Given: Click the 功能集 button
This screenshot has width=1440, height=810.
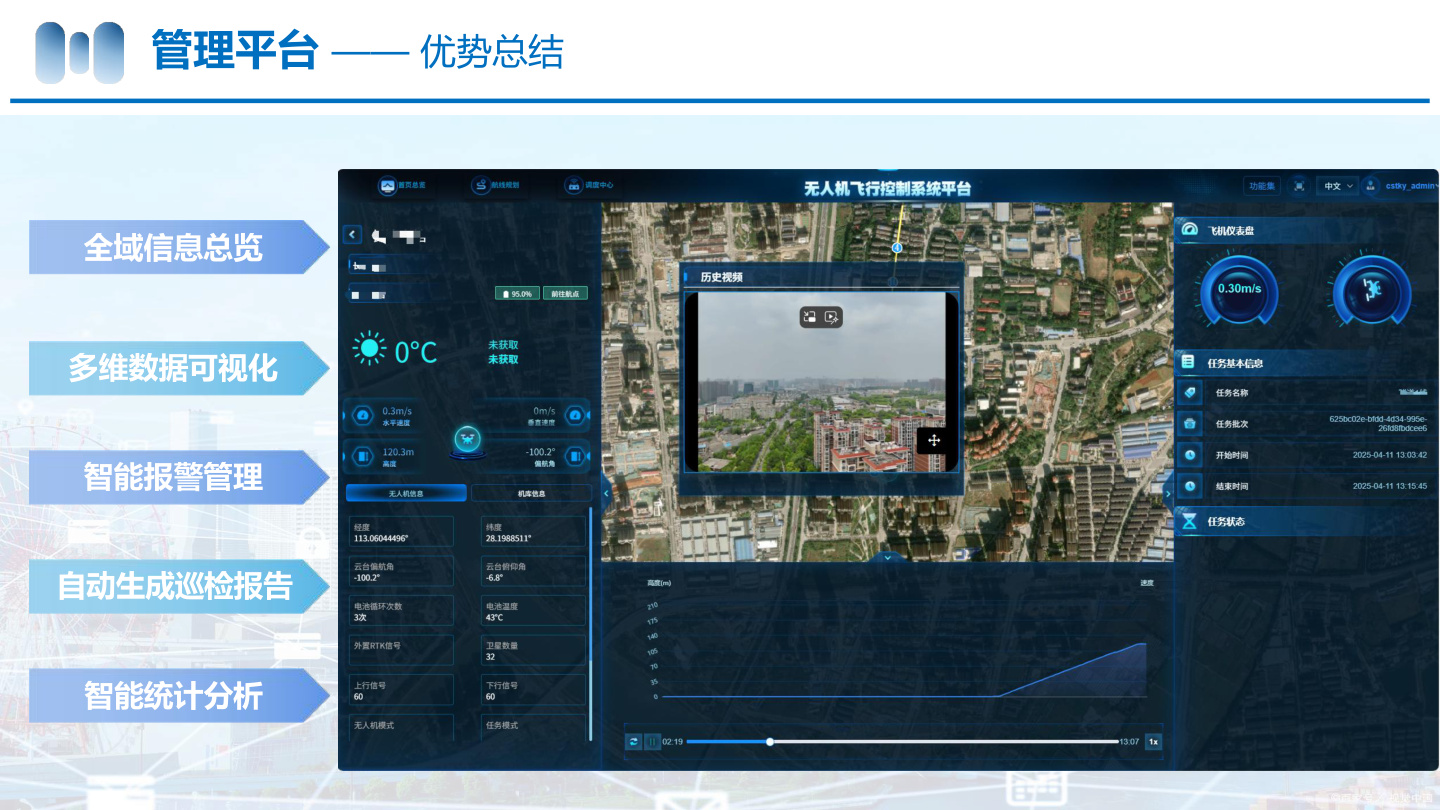Looking at the screenshot, I should pyautogui.click(x=1262, y=186).
